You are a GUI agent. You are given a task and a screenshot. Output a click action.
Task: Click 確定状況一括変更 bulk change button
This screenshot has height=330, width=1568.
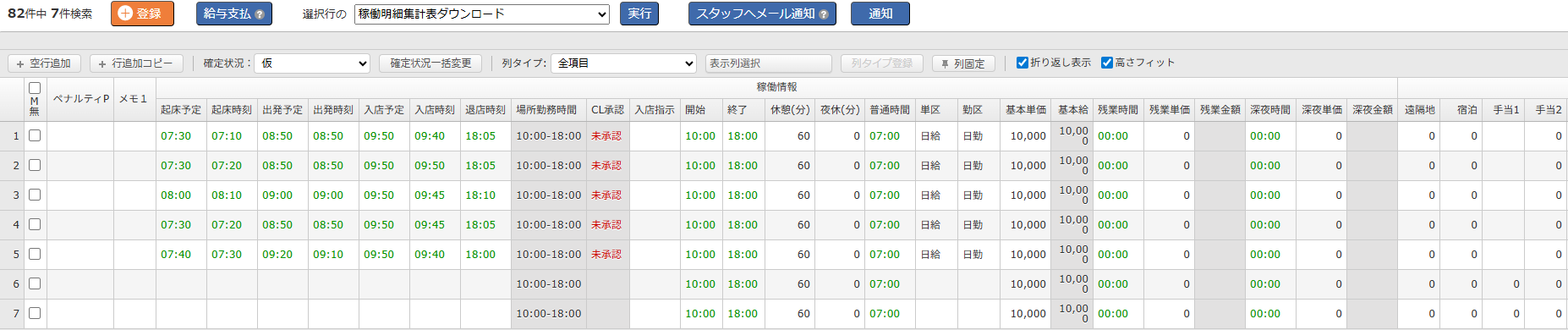(430, 63)
